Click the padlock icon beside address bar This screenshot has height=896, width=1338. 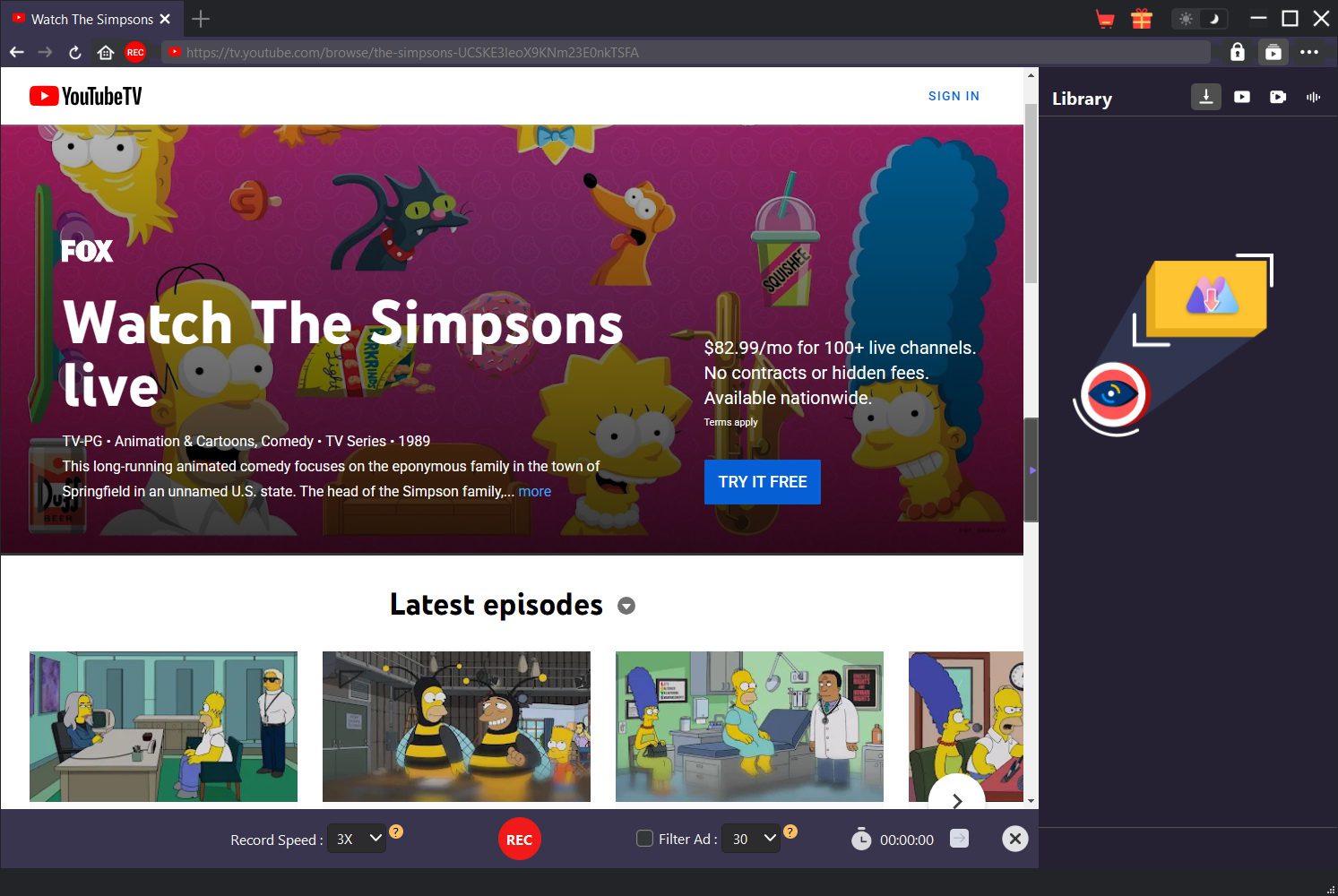click(x=1237, y=52)
